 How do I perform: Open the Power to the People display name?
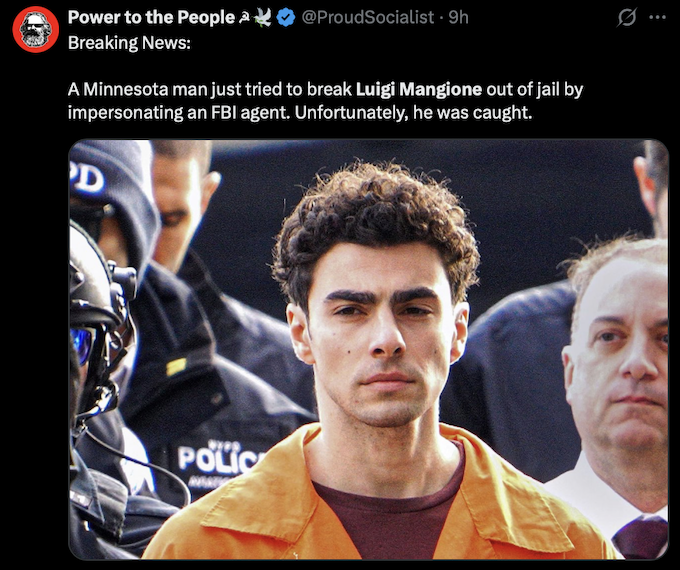151,17
